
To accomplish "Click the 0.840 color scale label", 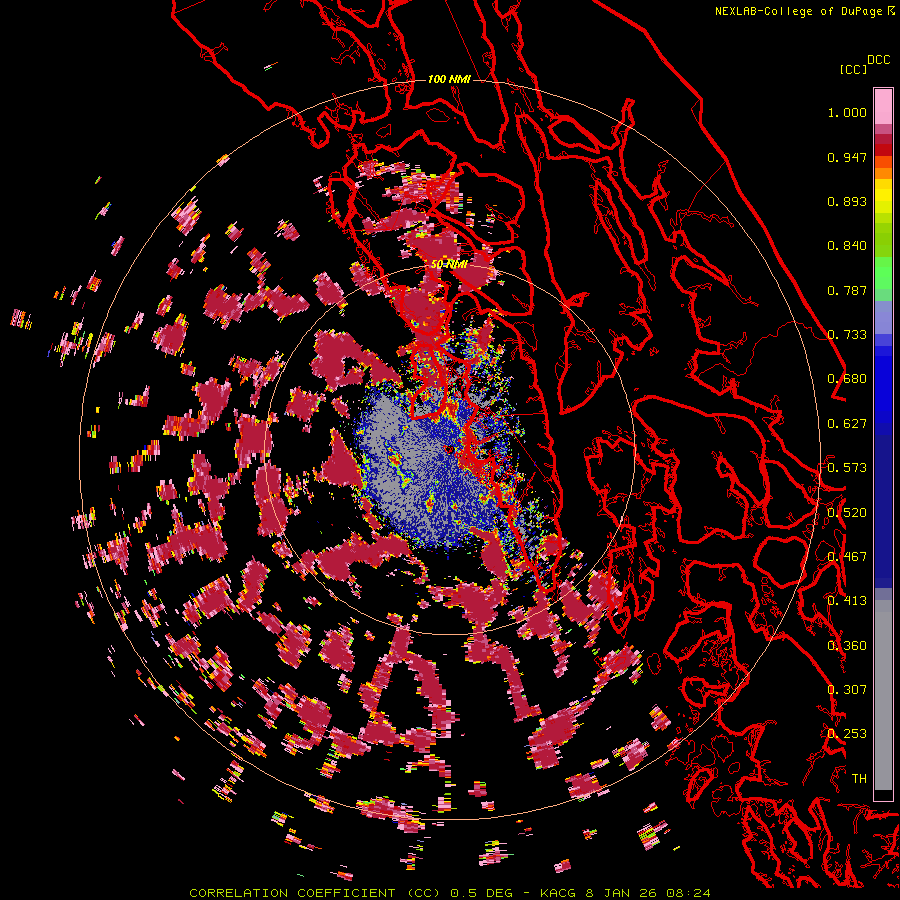I will click(x=847, y=246).
